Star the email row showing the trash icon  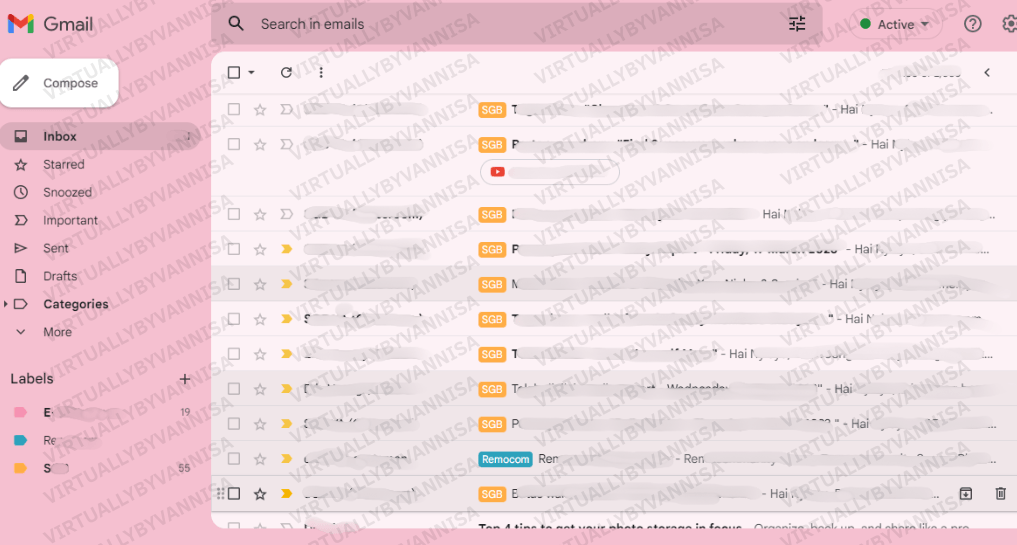[x=260, y=494]
